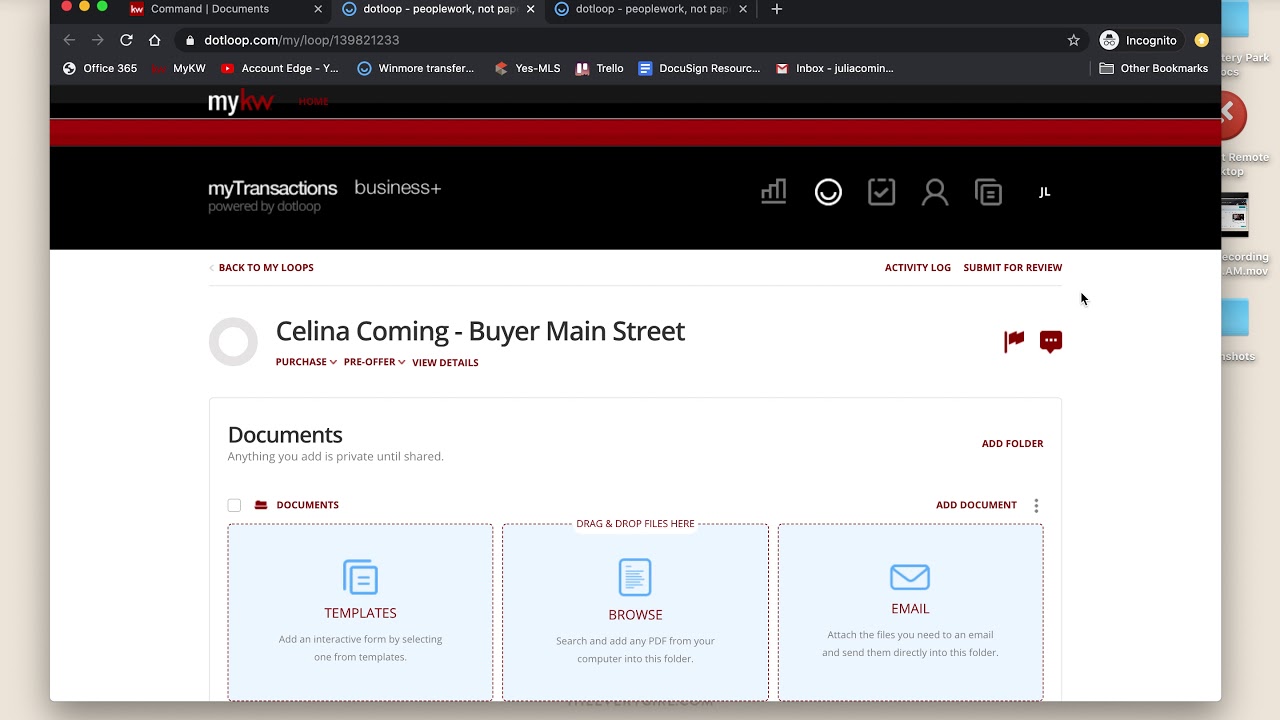Open the people contacts icon
The image size is (1280, 720).
click(x=935, y=192)
